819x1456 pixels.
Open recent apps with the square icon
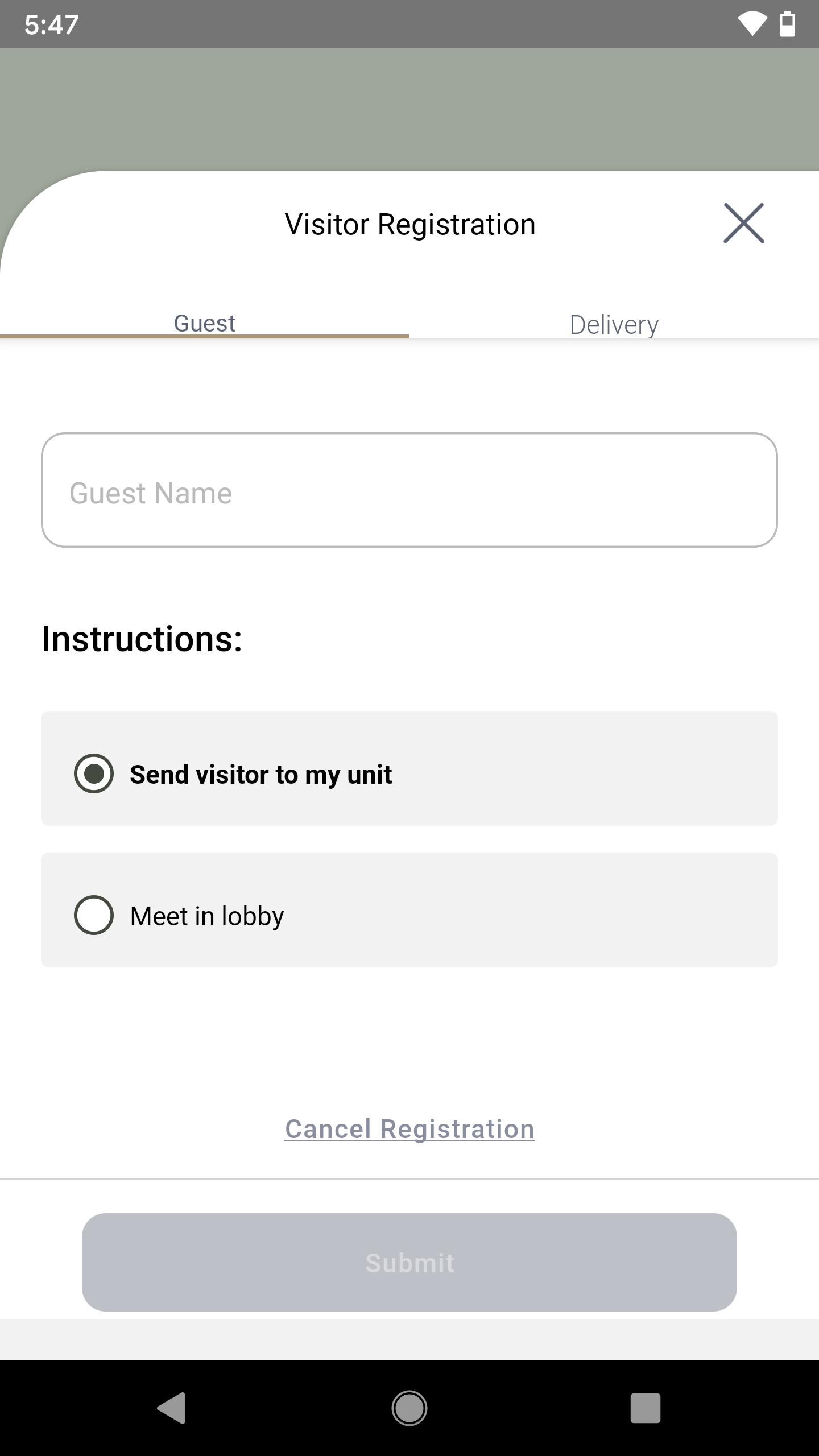click(646, 1408)
